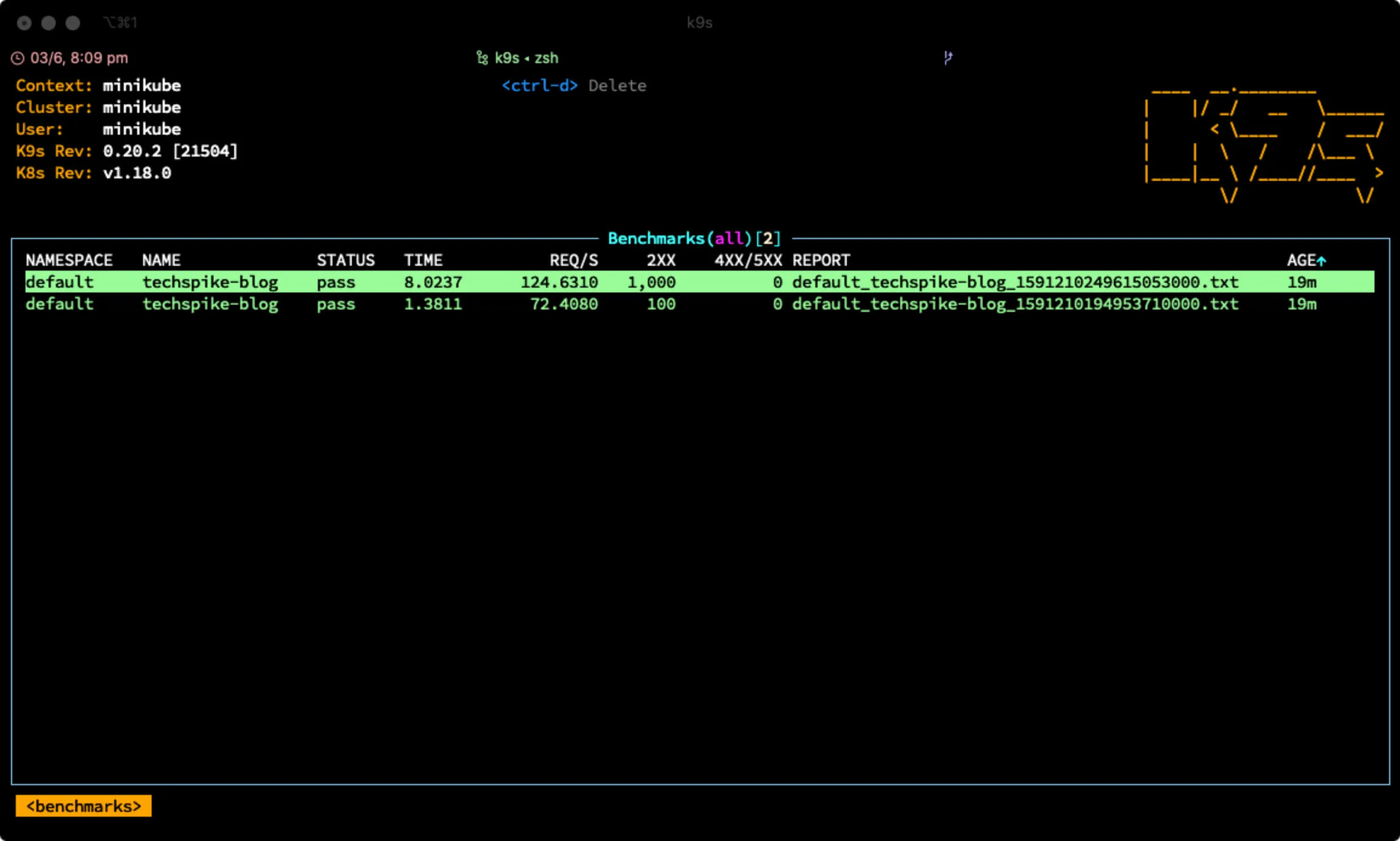The image size is (1400, 841).
Task: Click the User: minikube value
Action: pyautogui.click(x=142, y=129)
